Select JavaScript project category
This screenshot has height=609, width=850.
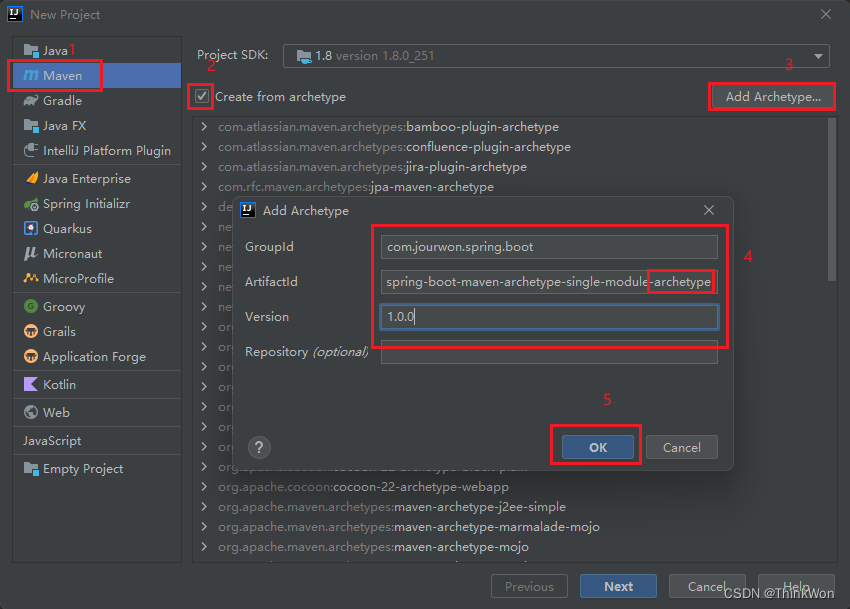click(52, 440)
